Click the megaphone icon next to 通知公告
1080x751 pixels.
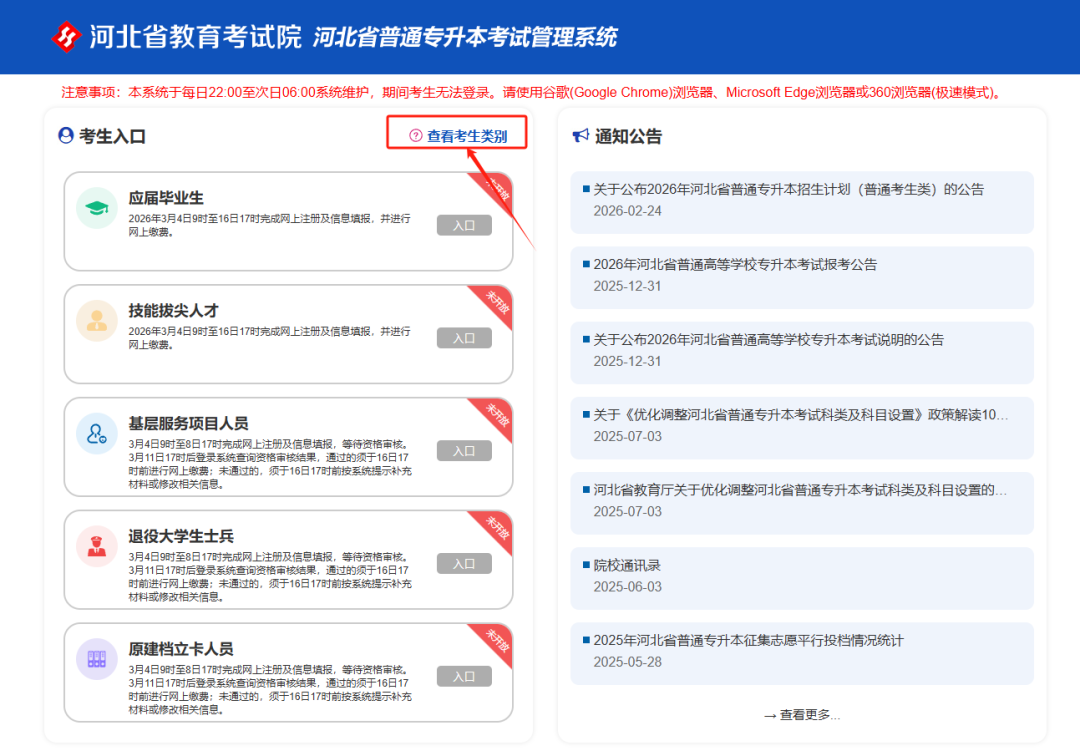(580, 136)
